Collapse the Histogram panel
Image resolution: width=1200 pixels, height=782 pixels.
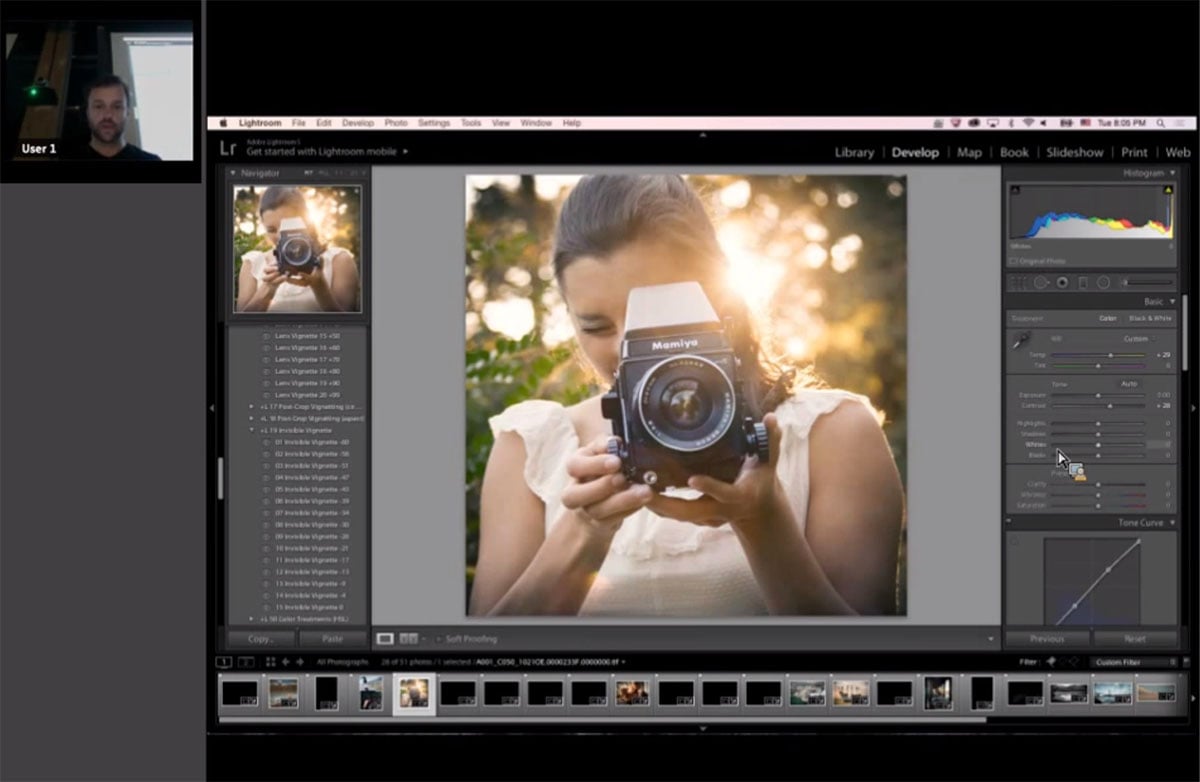(1171, 173)
